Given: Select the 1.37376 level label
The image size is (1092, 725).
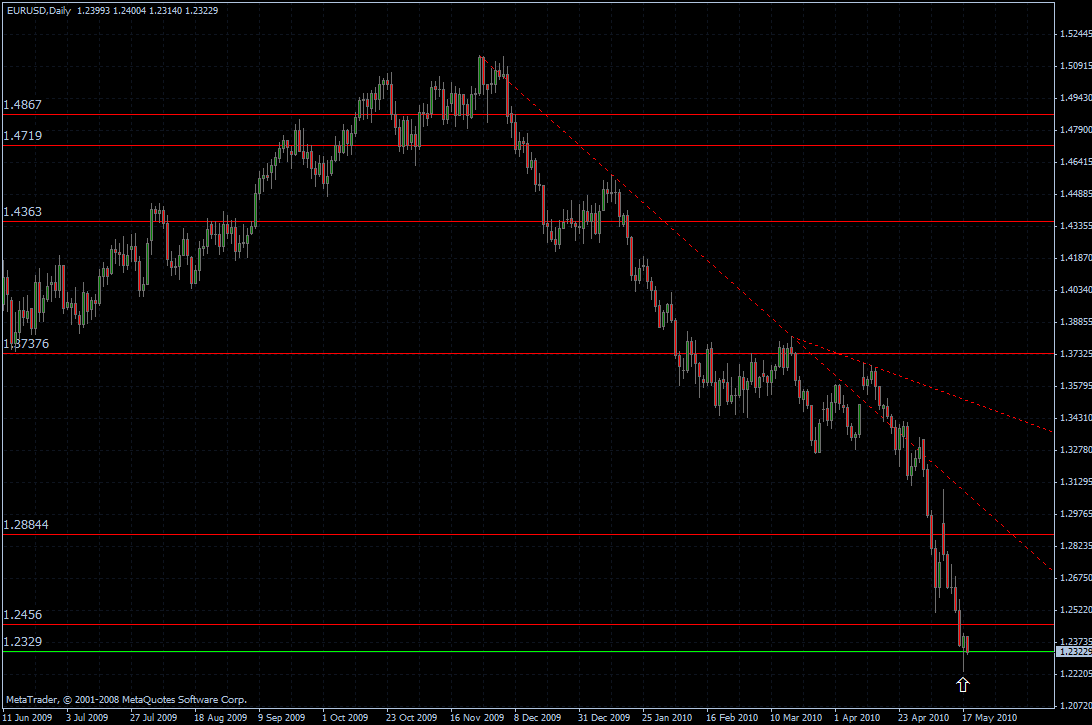Looking at the screenshot, I should point(26,343).
